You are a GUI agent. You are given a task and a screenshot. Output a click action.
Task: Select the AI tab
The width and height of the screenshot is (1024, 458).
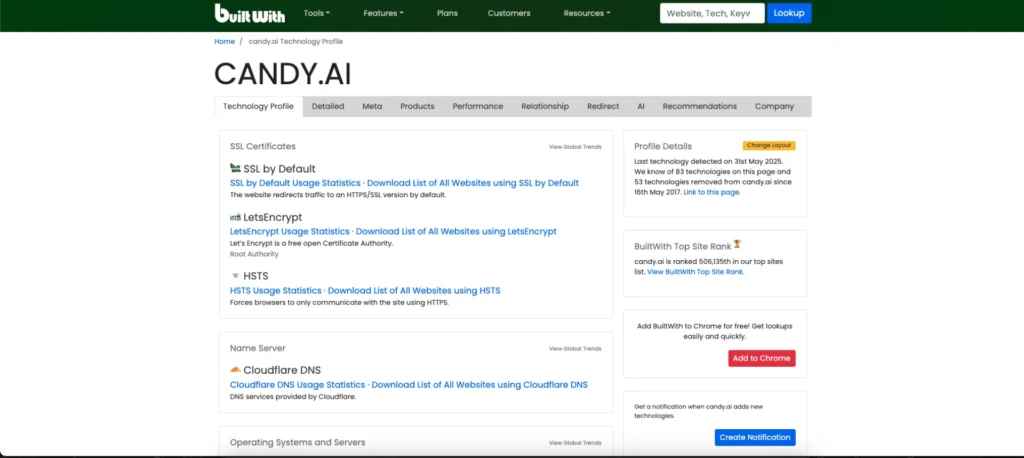pos(641,106)
